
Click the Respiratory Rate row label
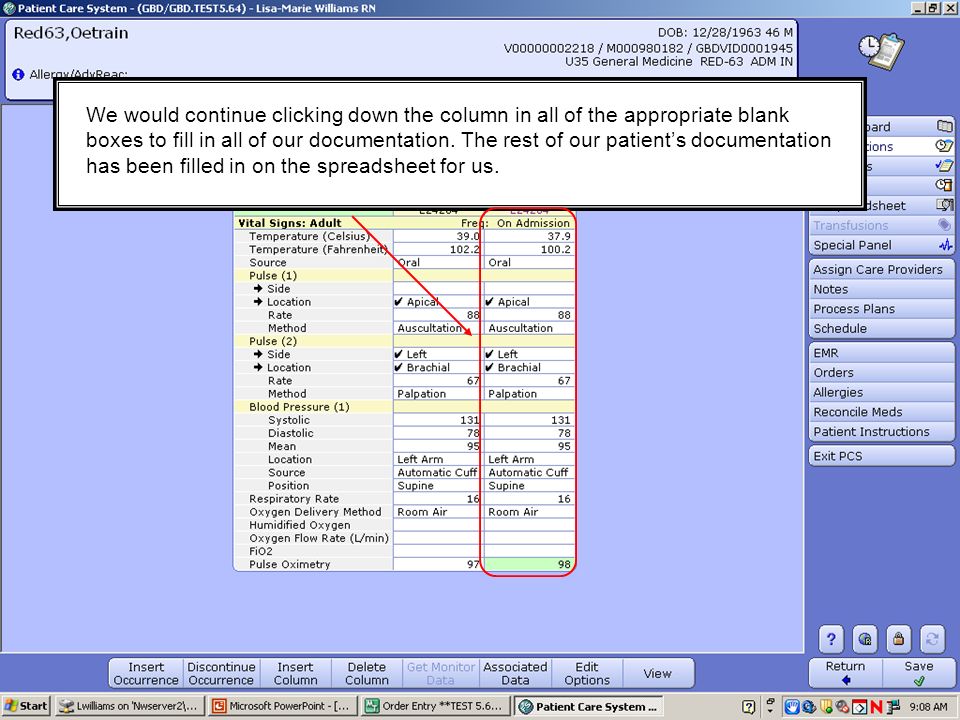click(x=294, y=499)
